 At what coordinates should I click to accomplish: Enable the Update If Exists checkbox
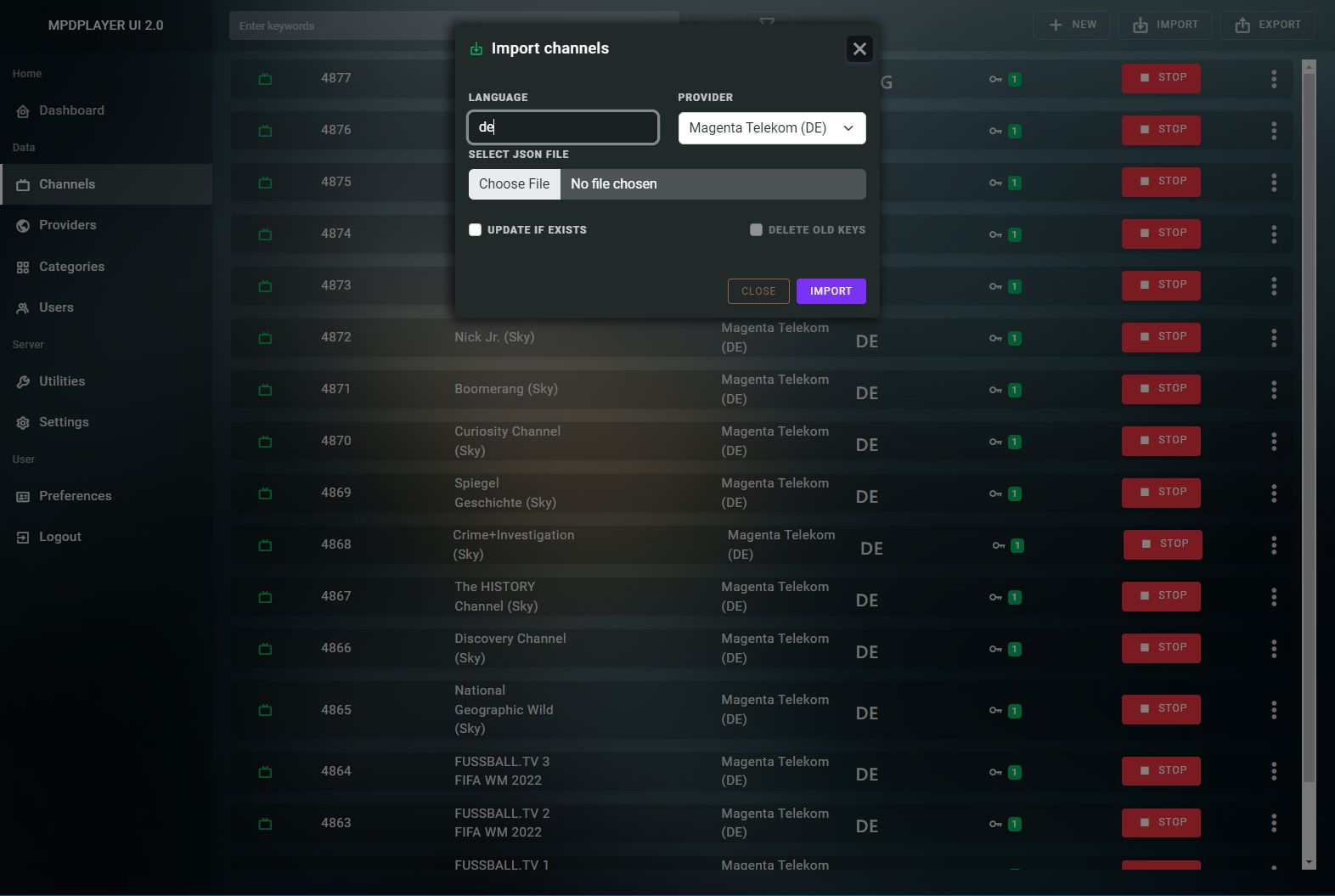476,230
